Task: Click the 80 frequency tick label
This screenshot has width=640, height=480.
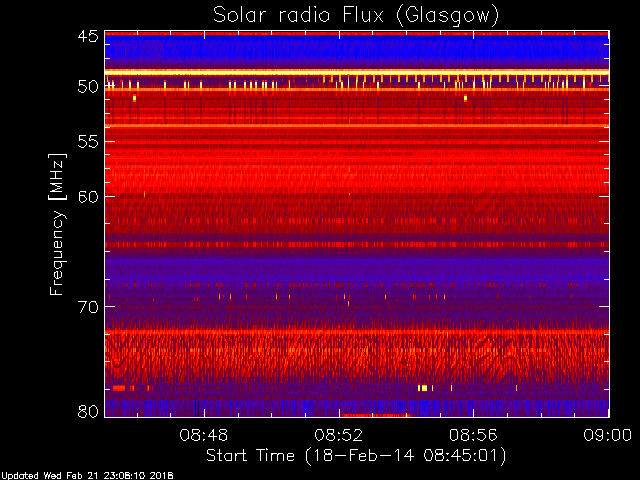Action: pos(88,411)
